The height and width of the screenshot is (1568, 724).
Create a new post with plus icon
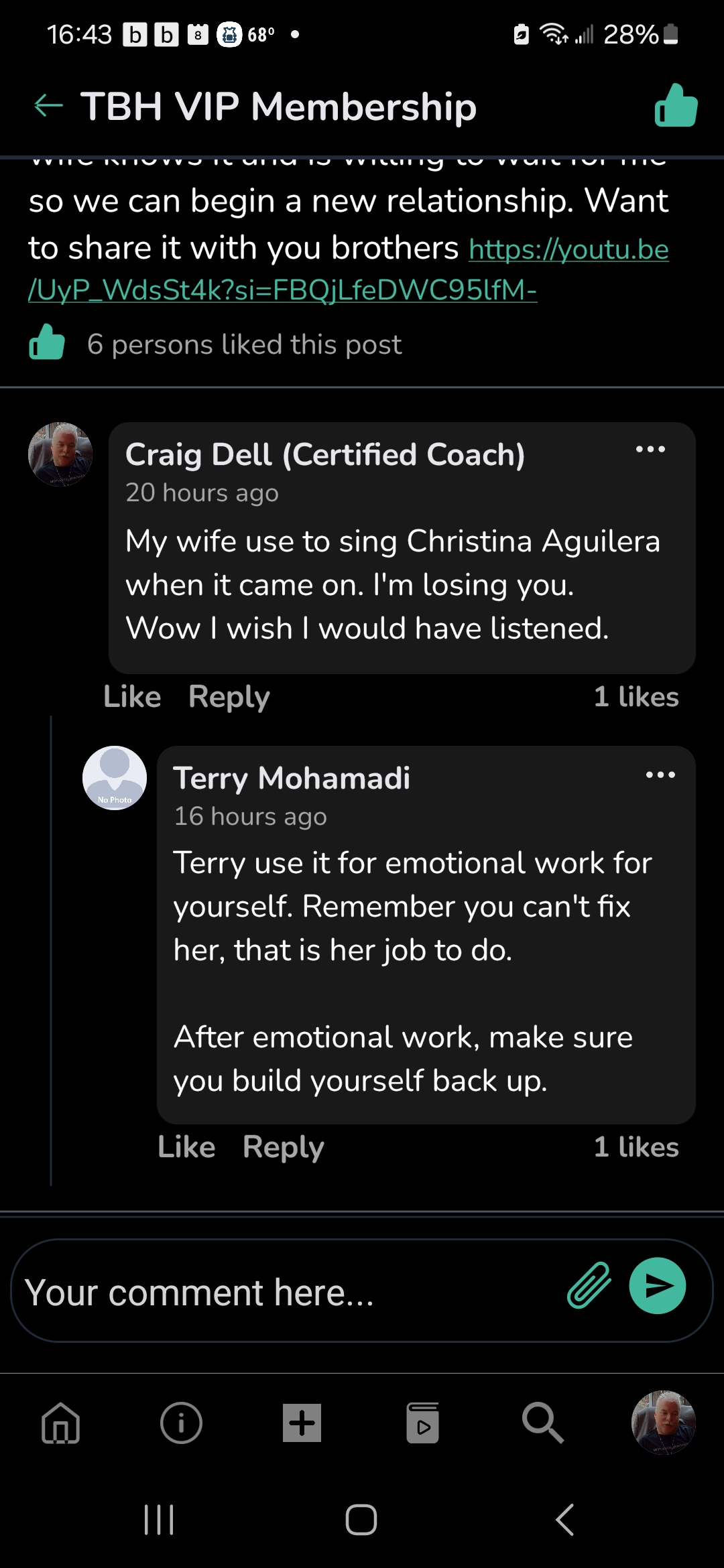click(302, 1423)
